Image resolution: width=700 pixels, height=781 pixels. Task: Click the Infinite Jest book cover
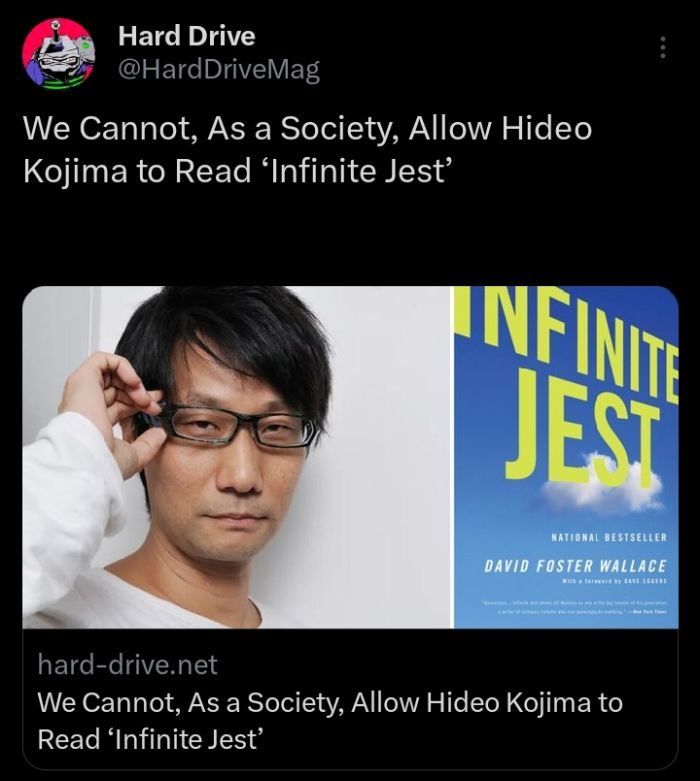tap(566, 457)
